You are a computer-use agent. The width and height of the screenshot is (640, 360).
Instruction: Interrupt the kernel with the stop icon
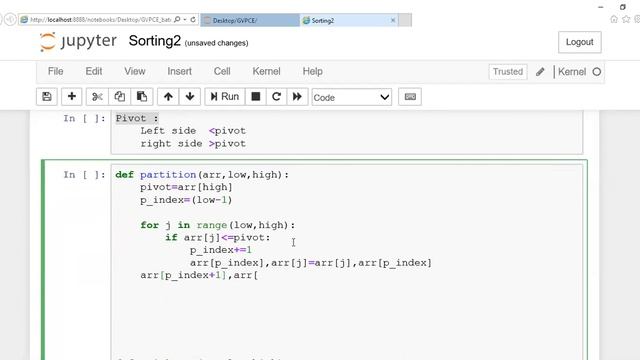coord(256,97)
